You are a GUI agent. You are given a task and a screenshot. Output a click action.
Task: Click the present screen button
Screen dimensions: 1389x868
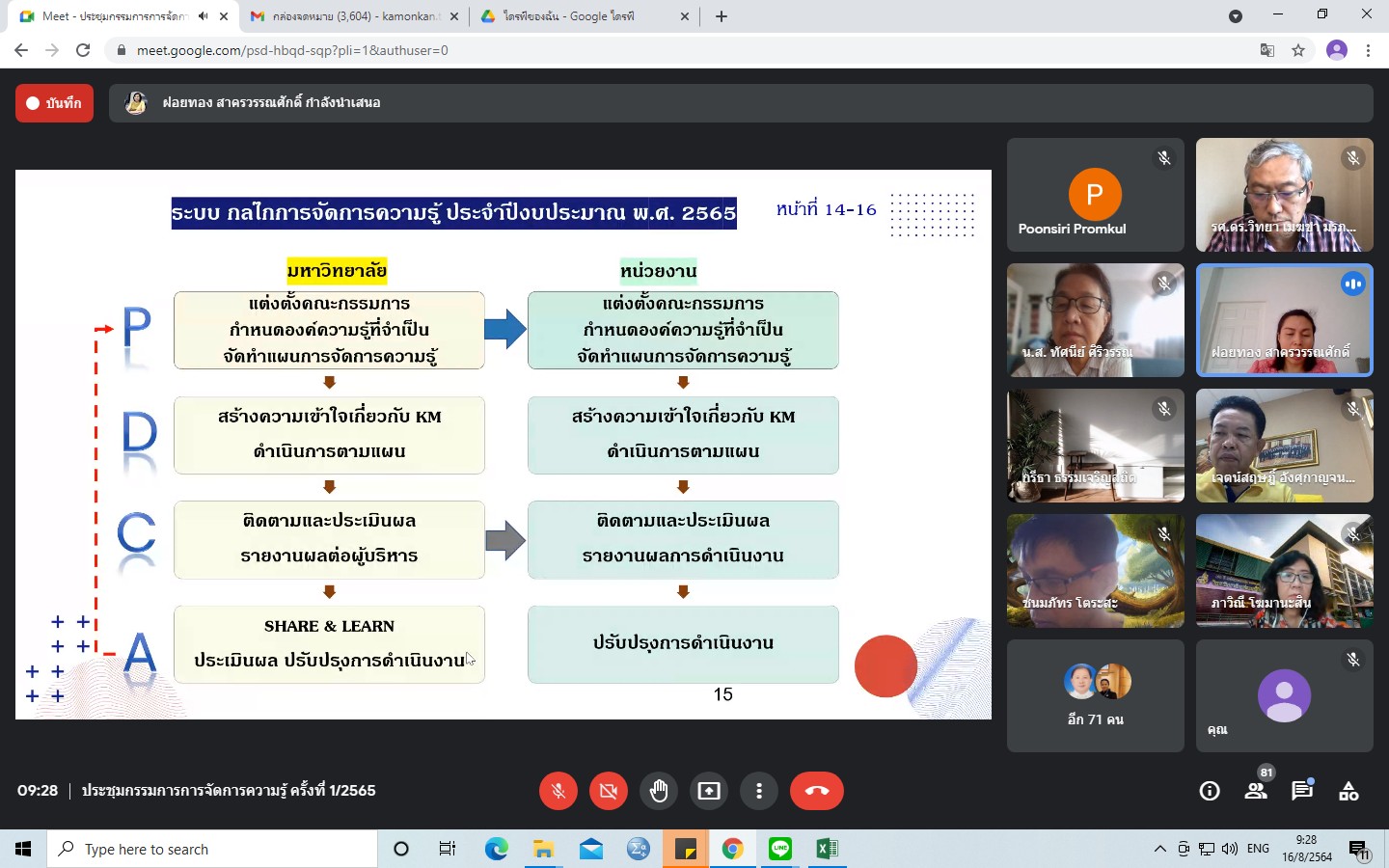point(709,791)
